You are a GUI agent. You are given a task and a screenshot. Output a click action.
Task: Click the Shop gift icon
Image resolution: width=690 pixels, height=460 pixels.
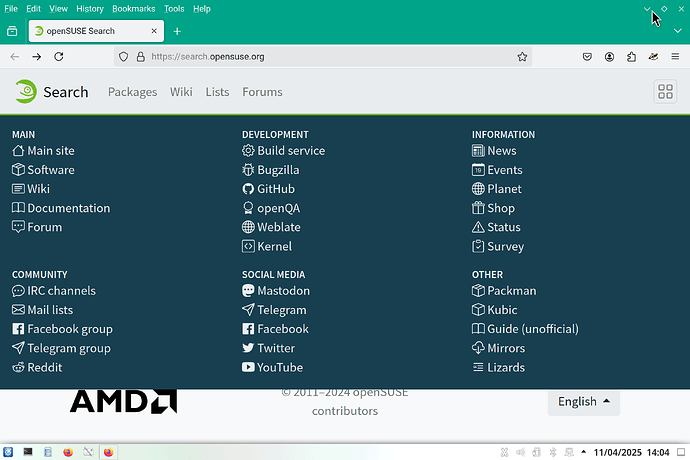[478, 208]
